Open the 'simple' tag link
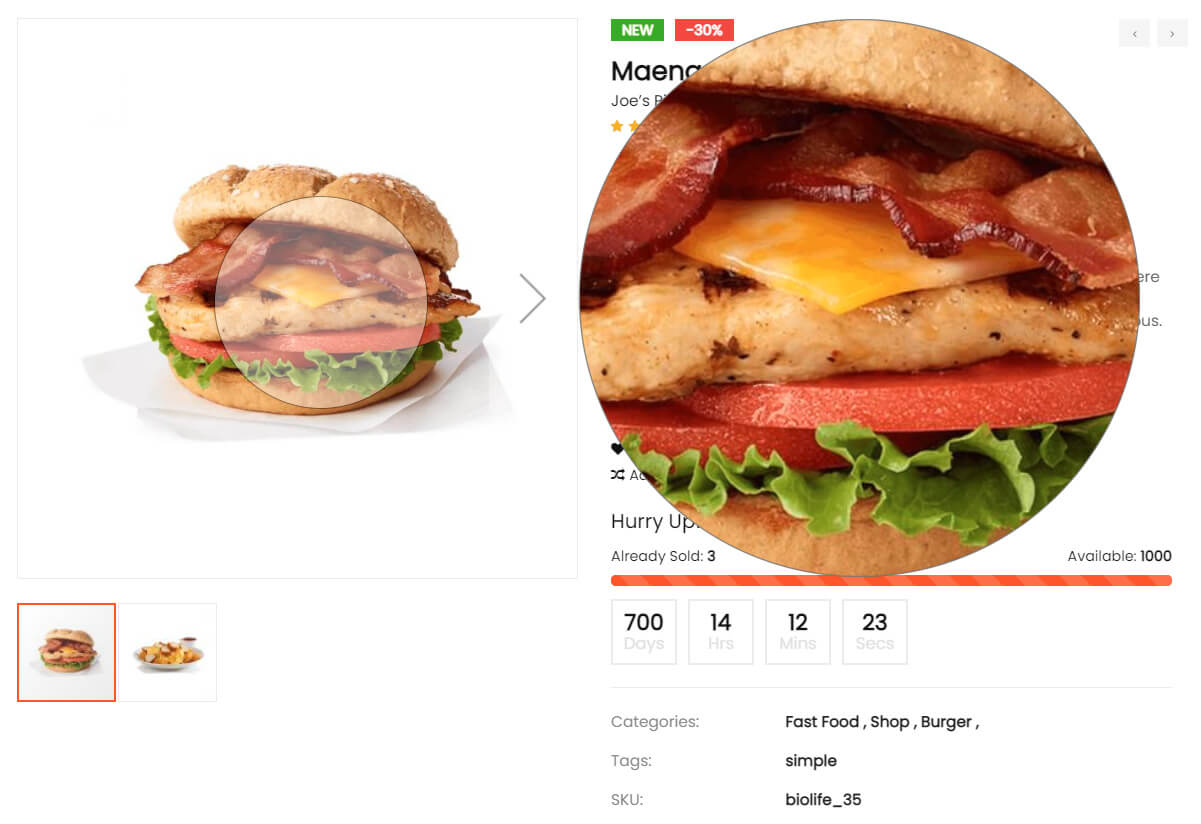 (811, 761)
